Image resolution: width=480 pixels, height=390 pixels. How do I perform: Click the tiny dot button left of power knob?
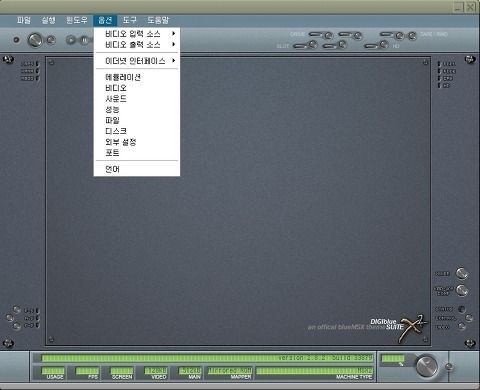pyautogui.click(x=16, y=40)
